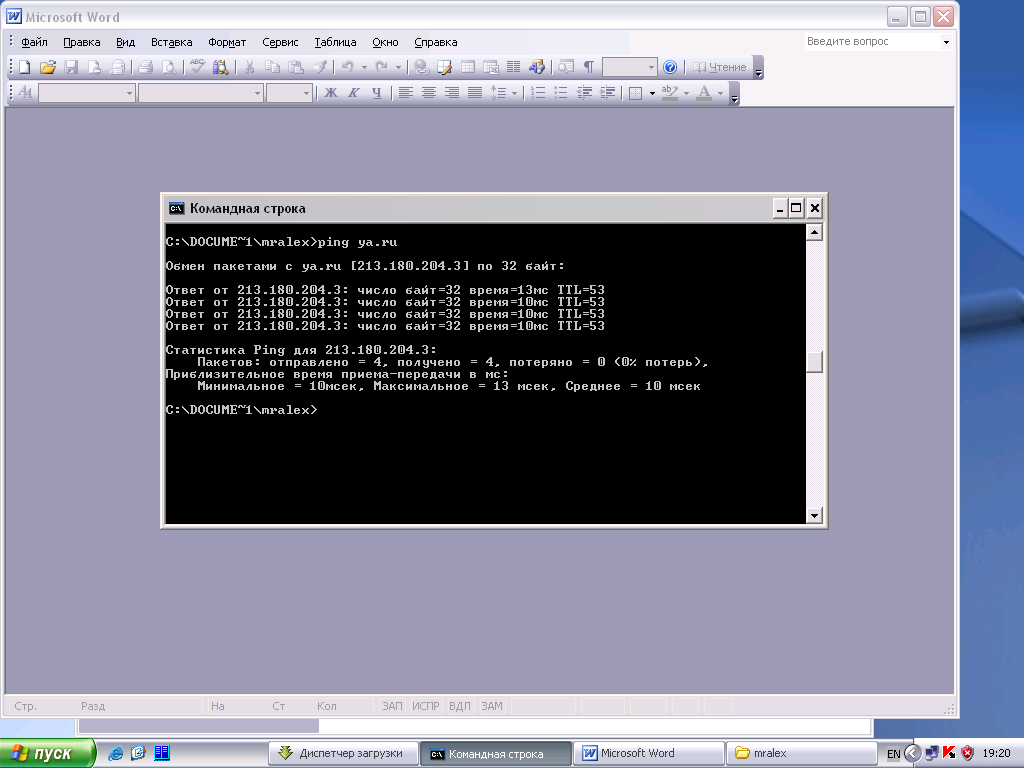Click the Cut scissors icon

[249, 67]
